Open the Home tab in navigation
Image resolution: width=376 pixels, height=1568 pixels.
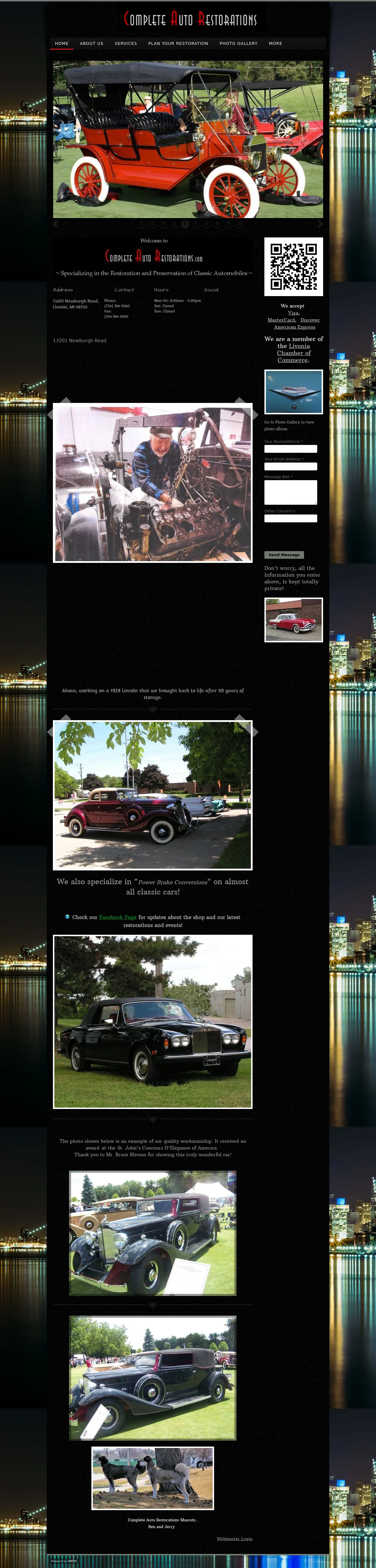click(x=62, y=43)
